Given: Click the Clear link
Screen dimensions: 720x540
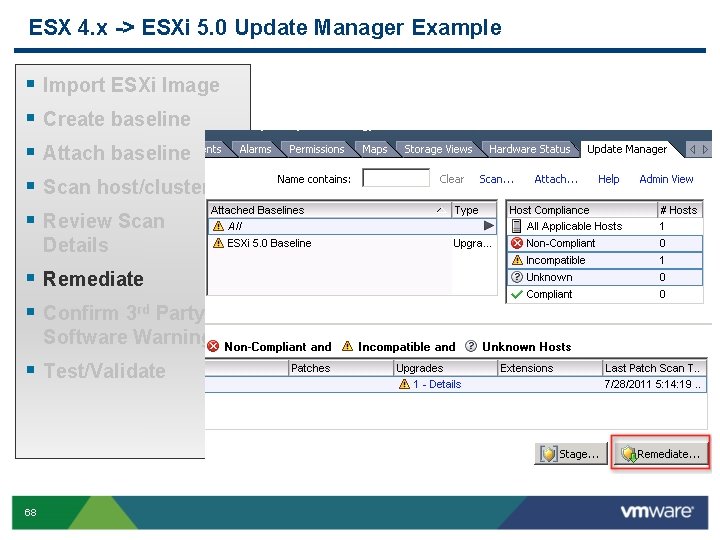Looking at the screenshot, I should point(451,179).
